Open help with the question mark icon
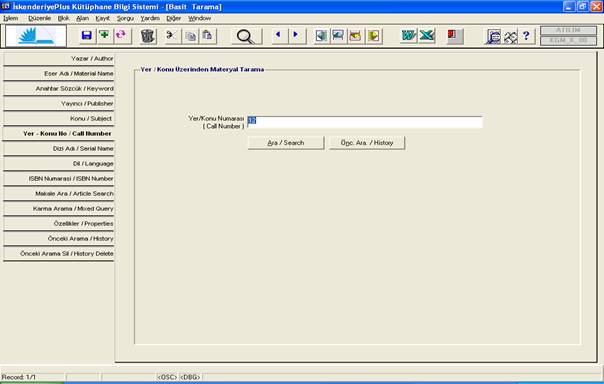604x384 pixels. pyautogui.click(x=527, y=36)
